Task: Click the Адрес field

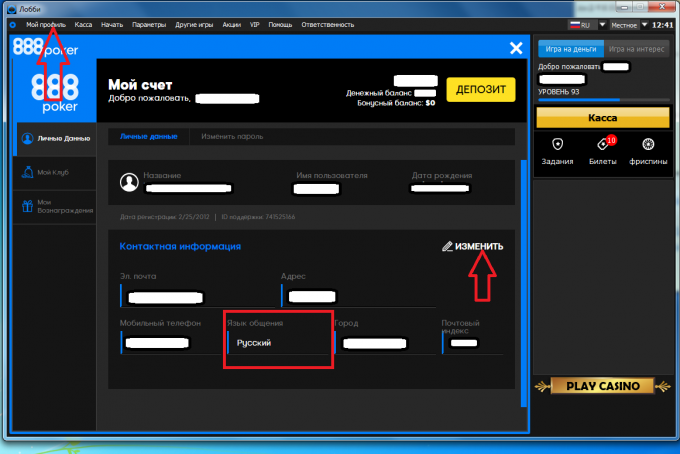Action: pyautogui.click(x=358, y=297)
